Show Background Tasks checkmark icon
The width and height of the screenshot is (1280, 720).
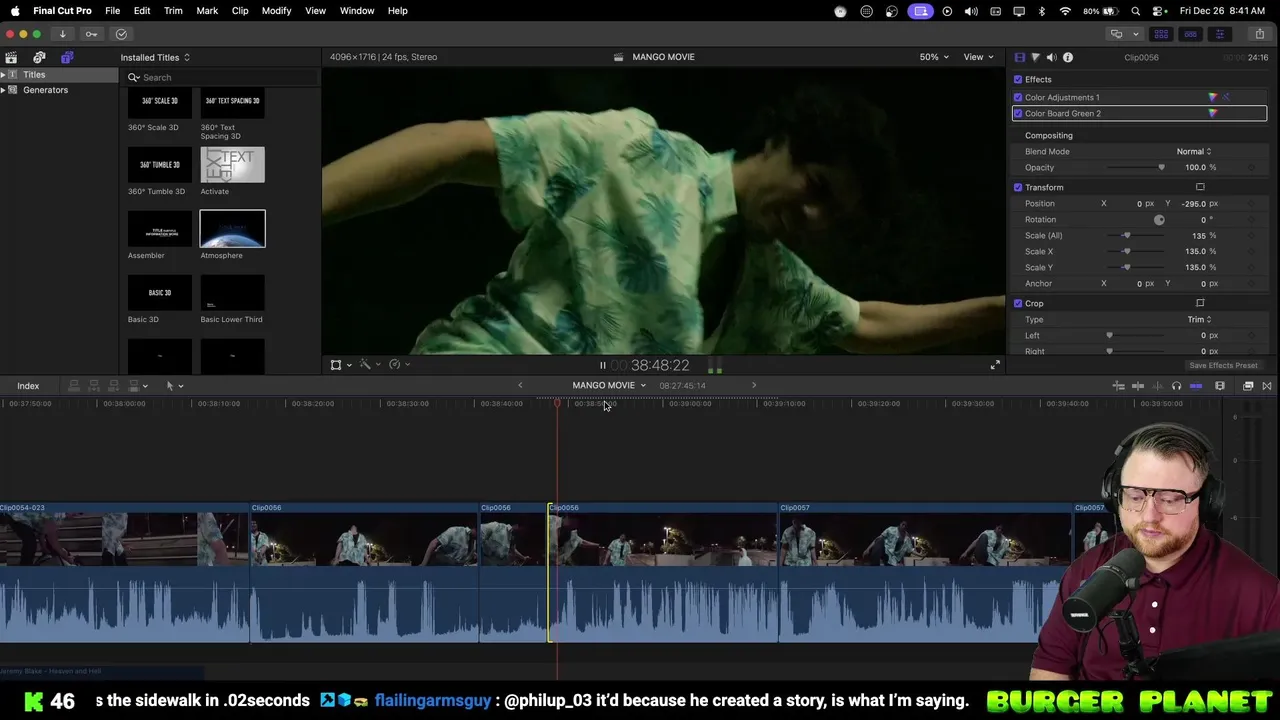click(121, 34)
